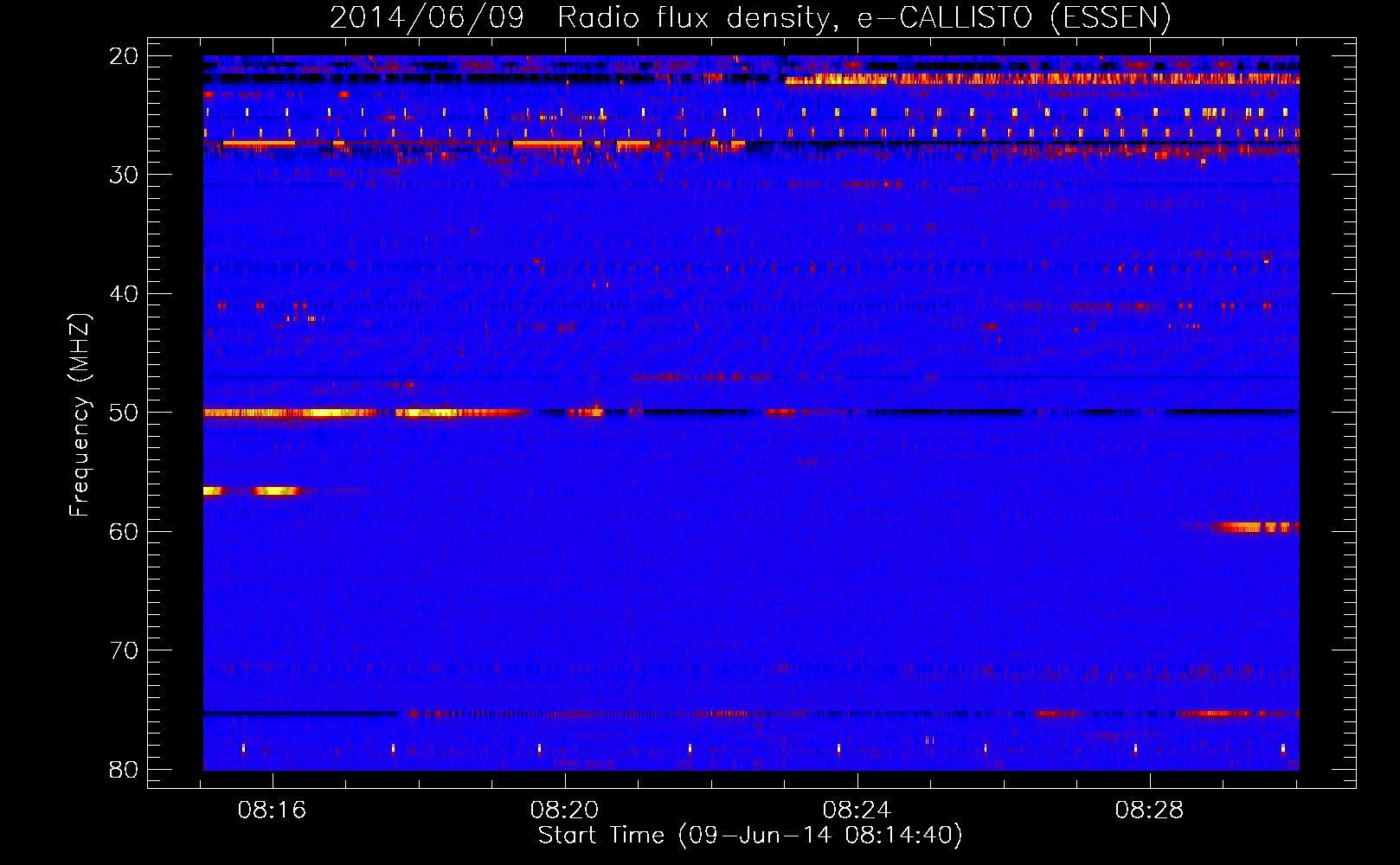Click the 40 frequency tick label
1400x865 pixels.
click(124, 294)
